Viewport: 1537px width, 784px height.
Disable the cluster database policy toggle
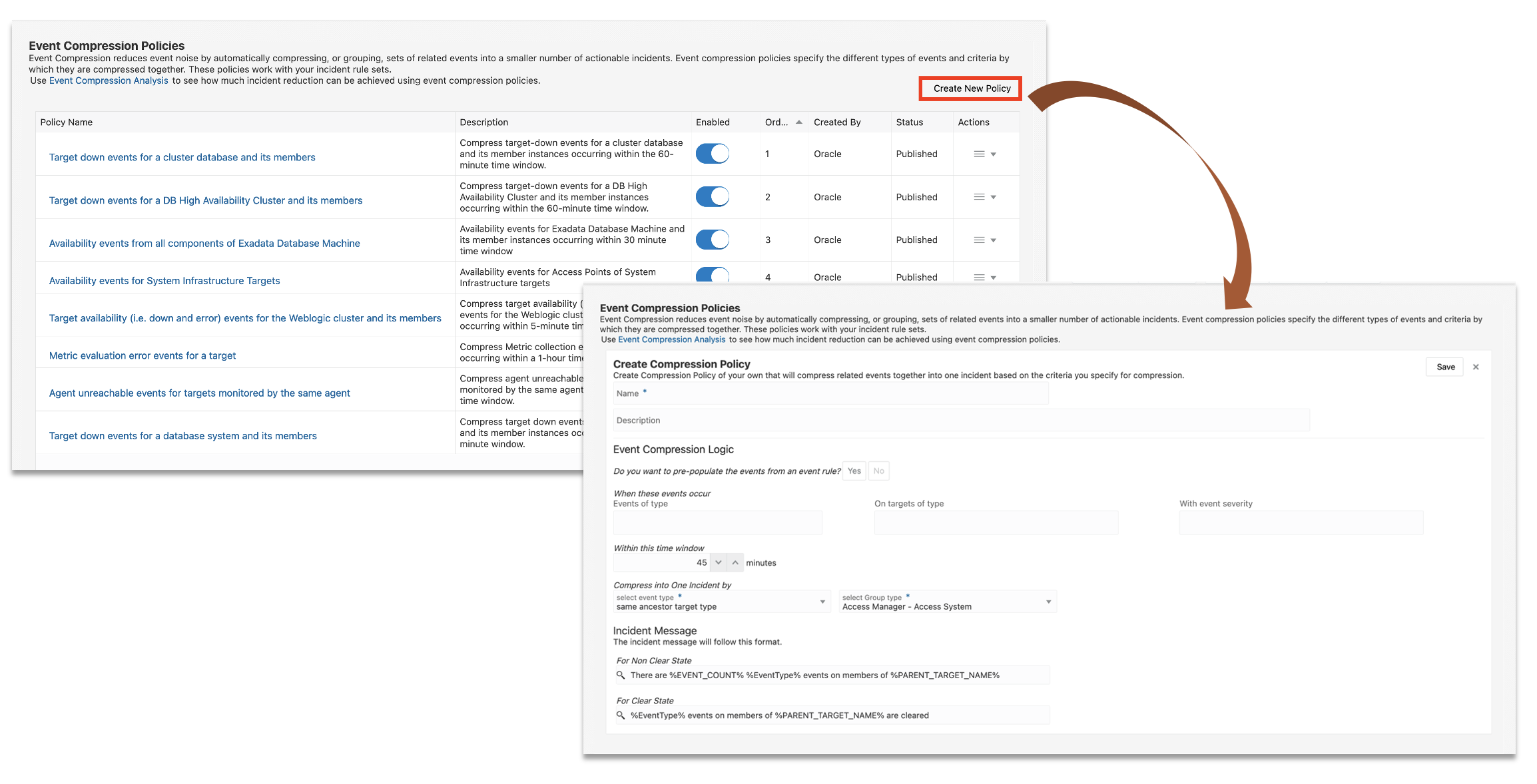point(712,154)
